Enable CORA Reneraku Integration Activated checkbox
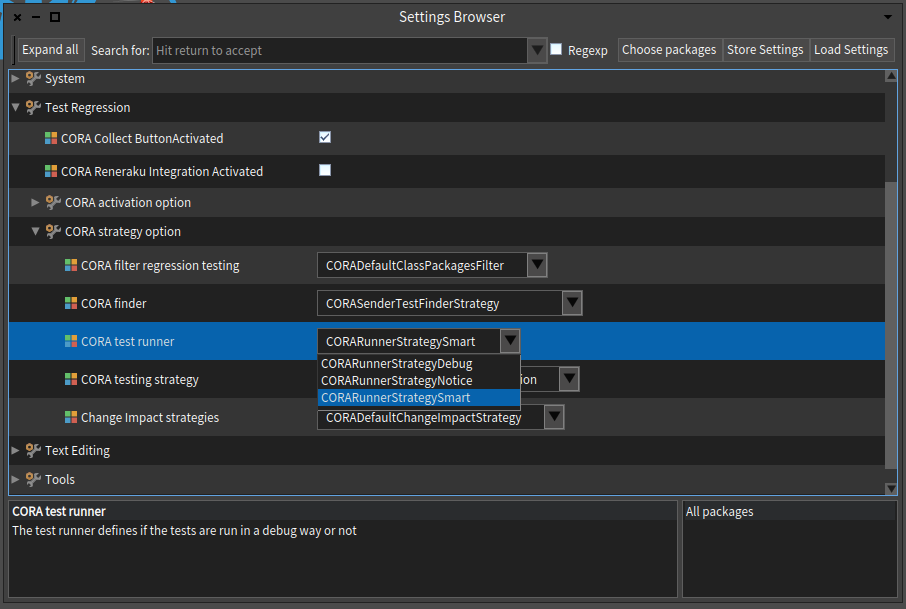The width and height of the screenshot is (906, 609). [325, 170]
